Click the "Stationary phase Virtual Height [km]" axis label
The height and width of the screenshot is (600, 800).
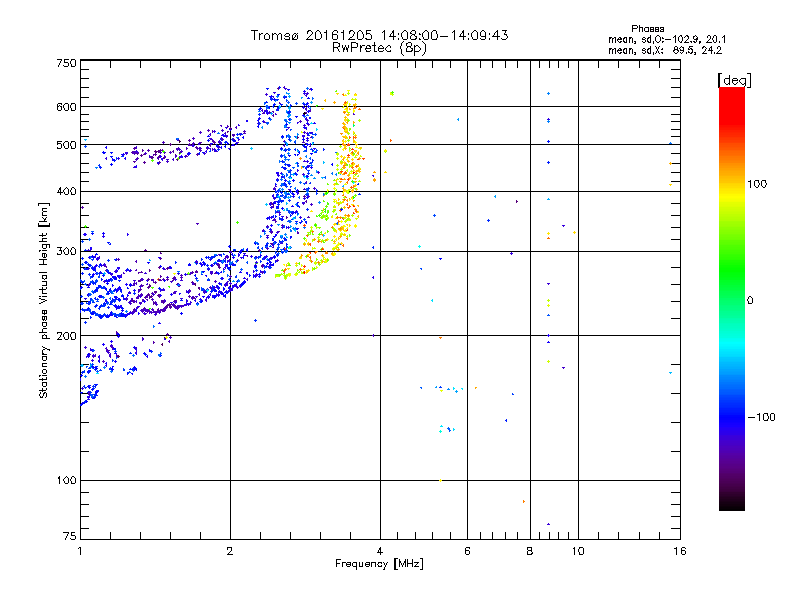[x=44, y=300]
